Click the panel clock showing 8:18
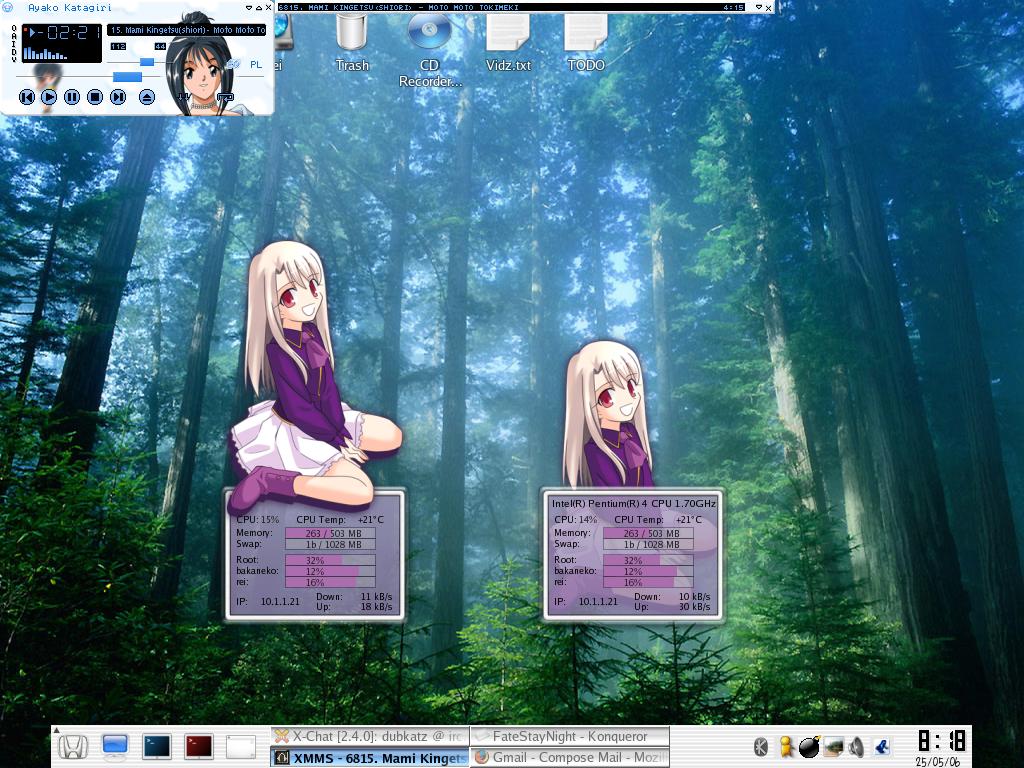Viewport: 1024px width, 768px height. [x=940, y=741]
